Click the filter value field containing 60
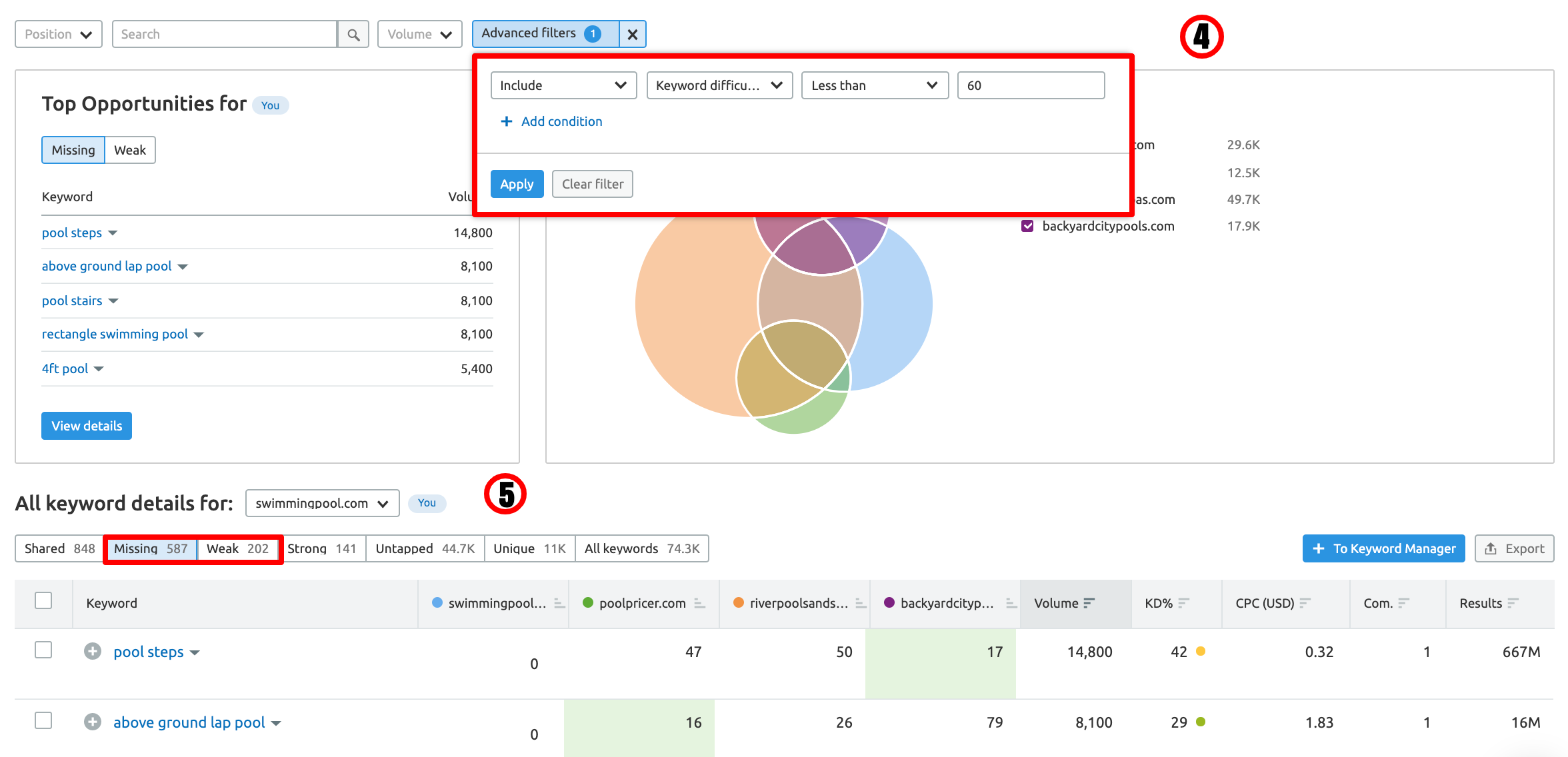 pos(1031,85)
